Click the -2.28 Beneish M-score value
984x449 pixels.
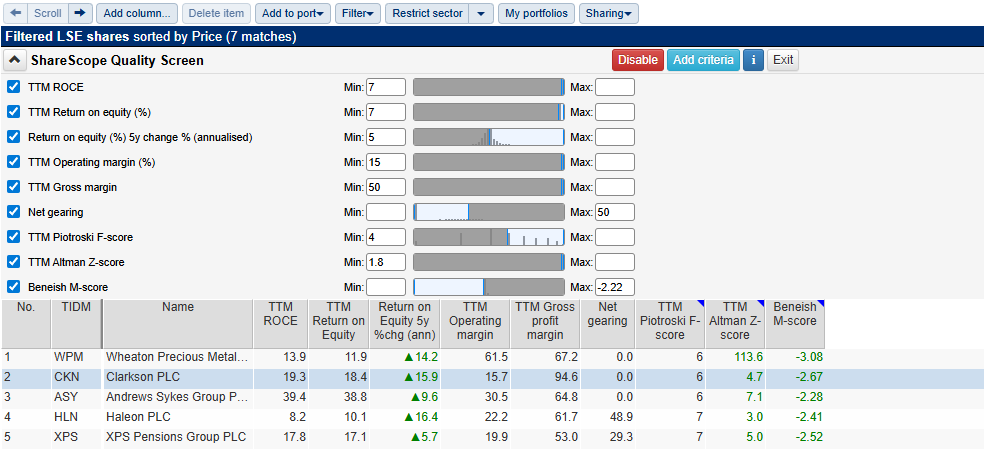[x=809, y=398]
